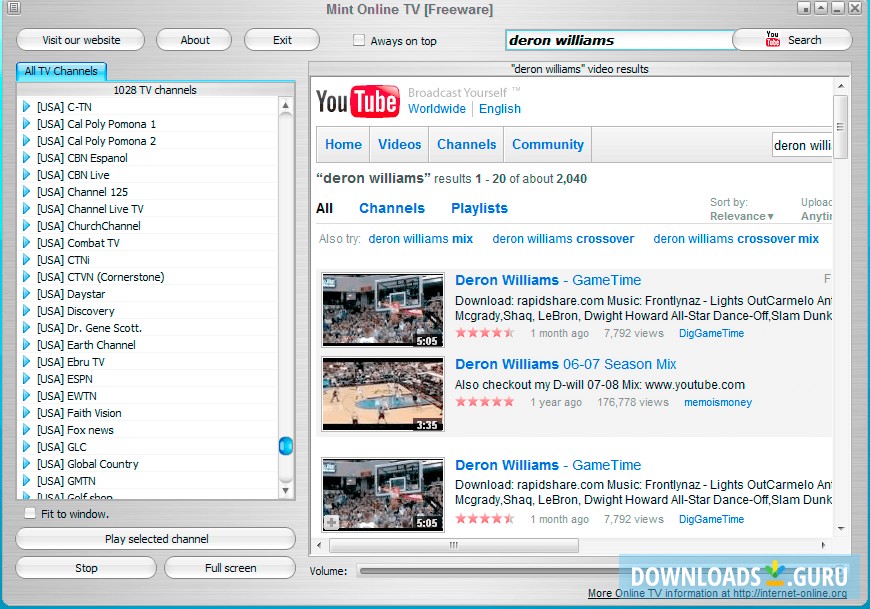870x609 pixels.
Task: Click the Full screen button
Action: pos(229,567)
